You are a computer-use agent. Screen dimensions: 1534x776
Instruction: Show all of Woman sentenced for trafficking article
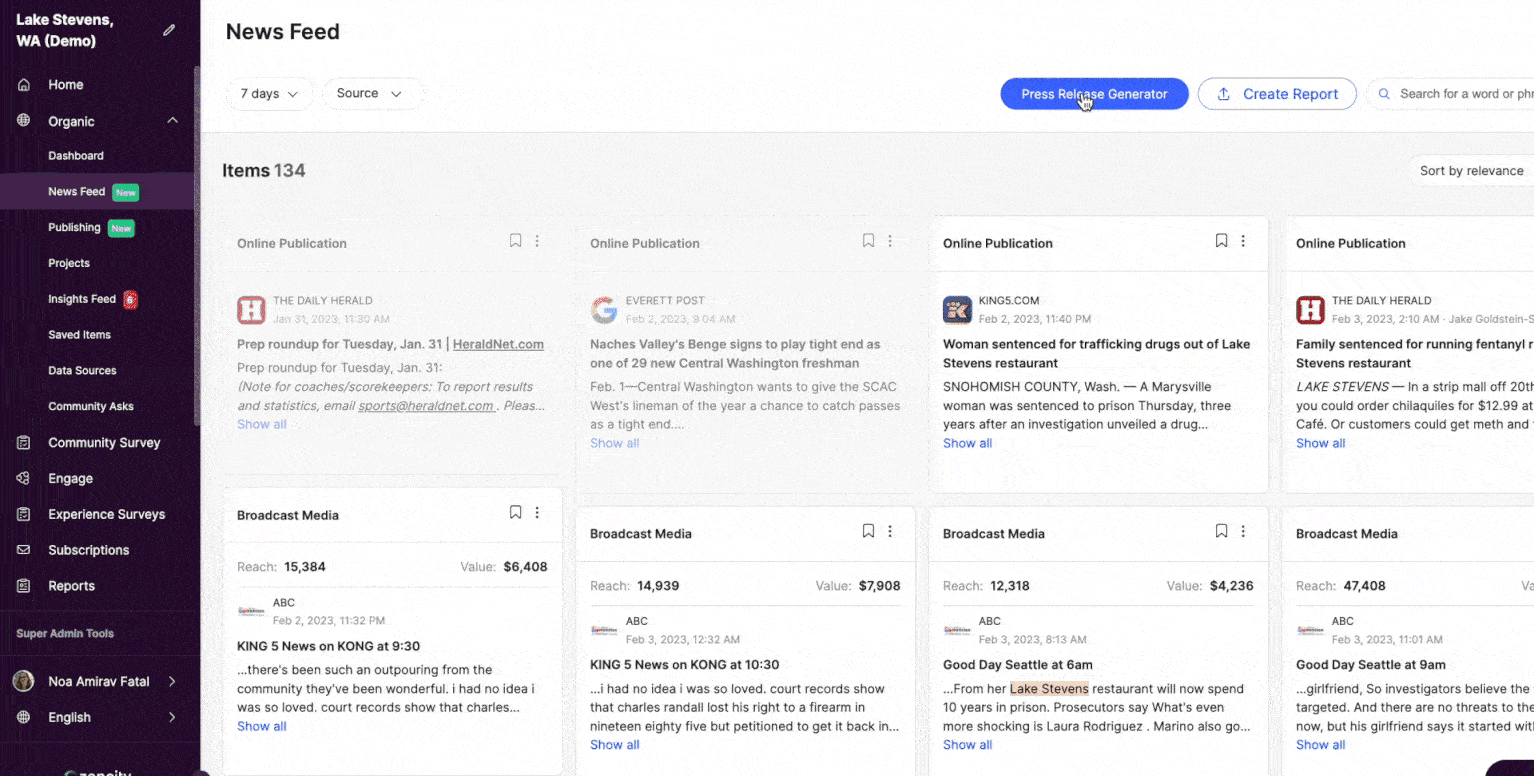point(967,443)
